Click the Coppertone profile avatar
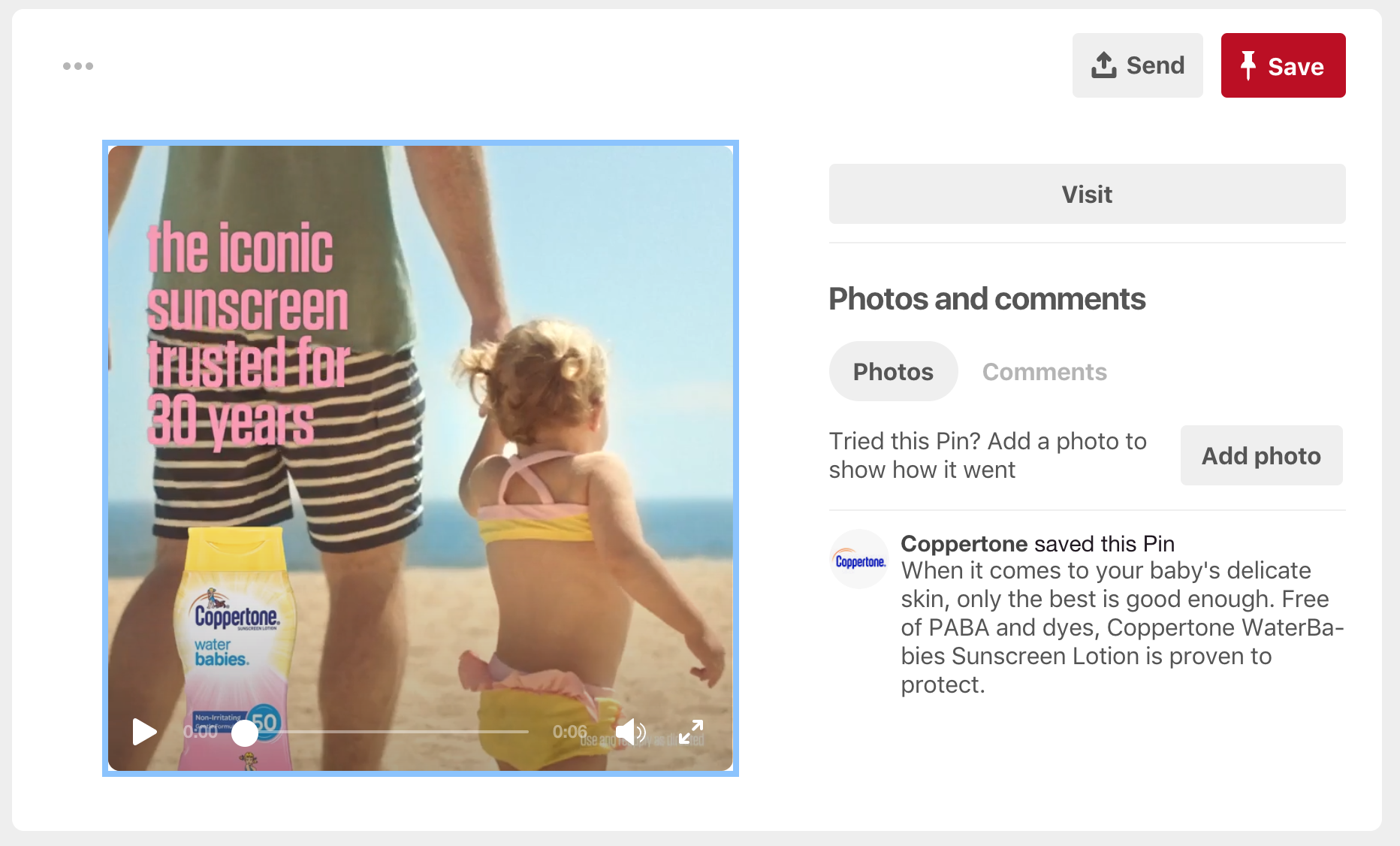This screenshot has height=846, width=1400. [859, 560]
